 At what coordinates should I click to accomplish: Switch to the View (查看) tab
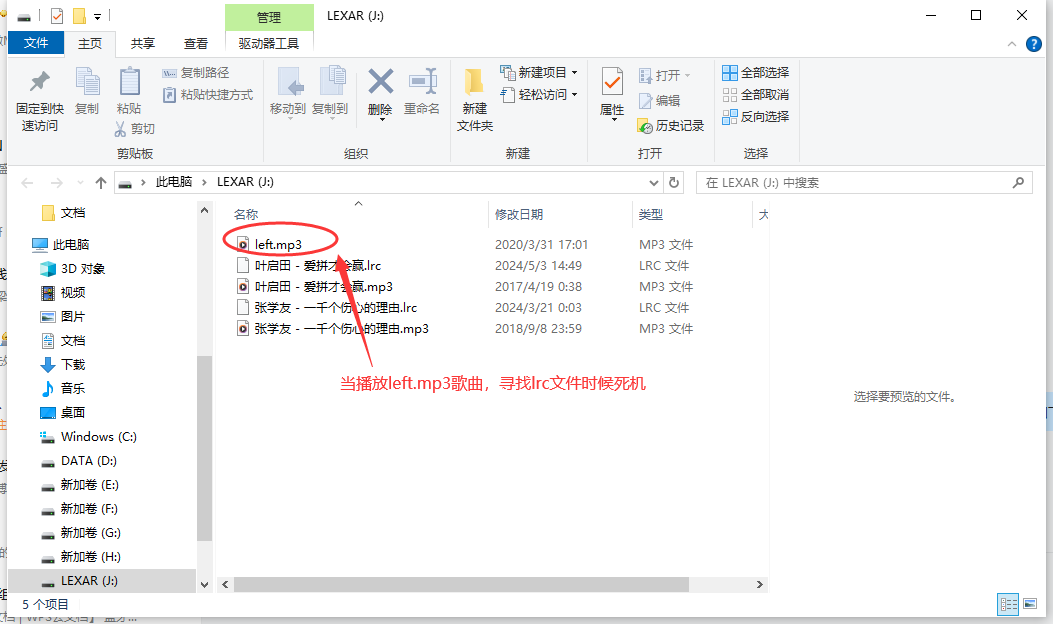click(x=196, y=44)
